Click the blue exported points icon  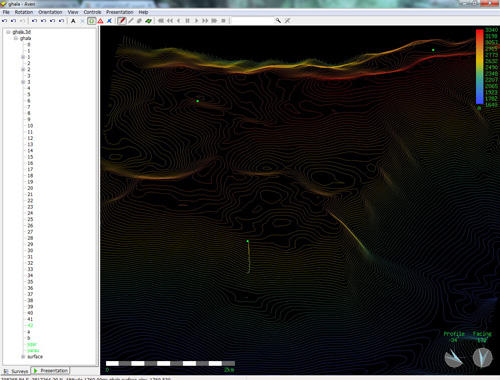click(x=109, y=21)
